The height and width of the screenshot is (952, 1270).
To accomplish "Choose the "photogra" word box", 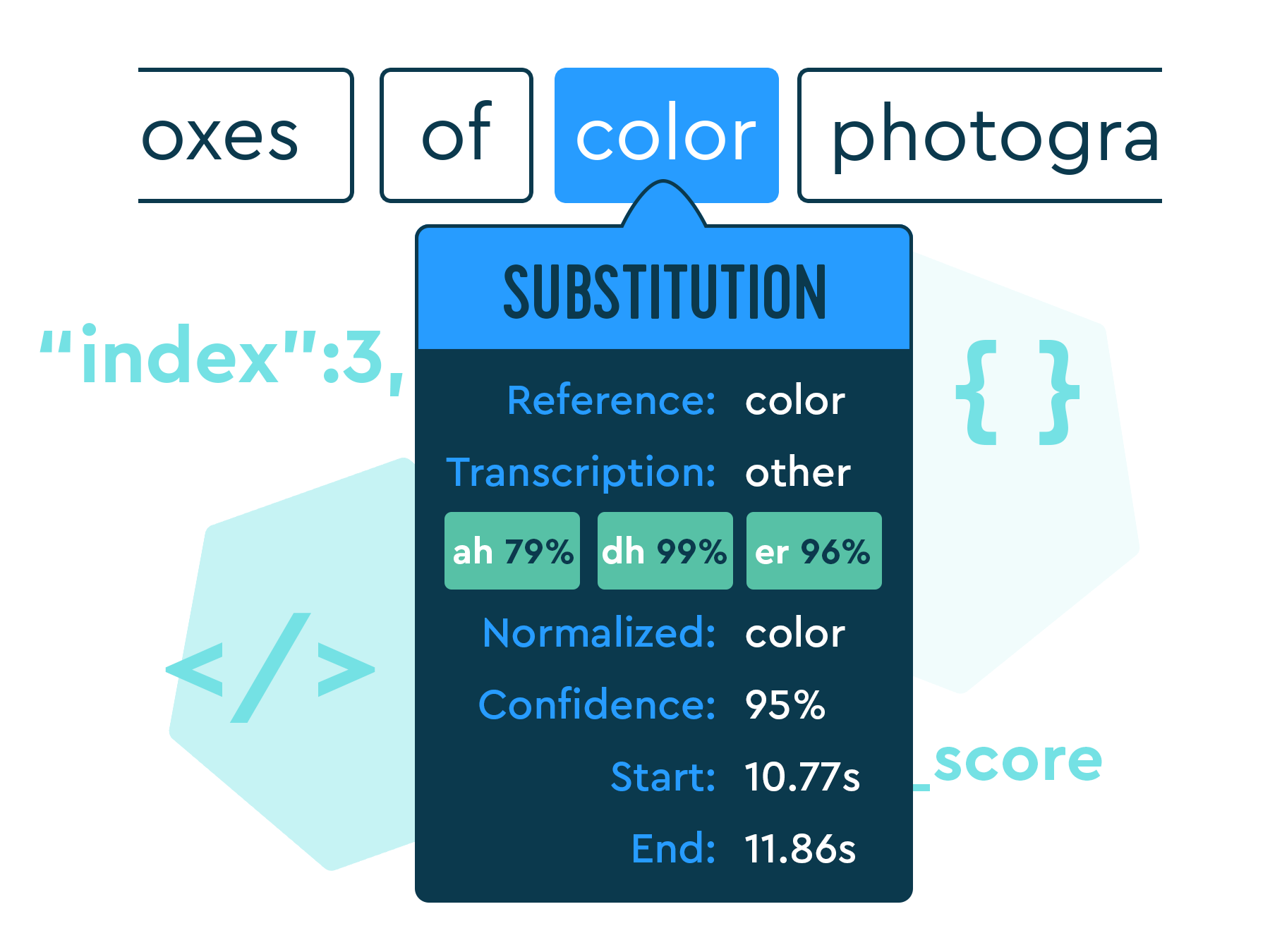I will coord(979,135).
